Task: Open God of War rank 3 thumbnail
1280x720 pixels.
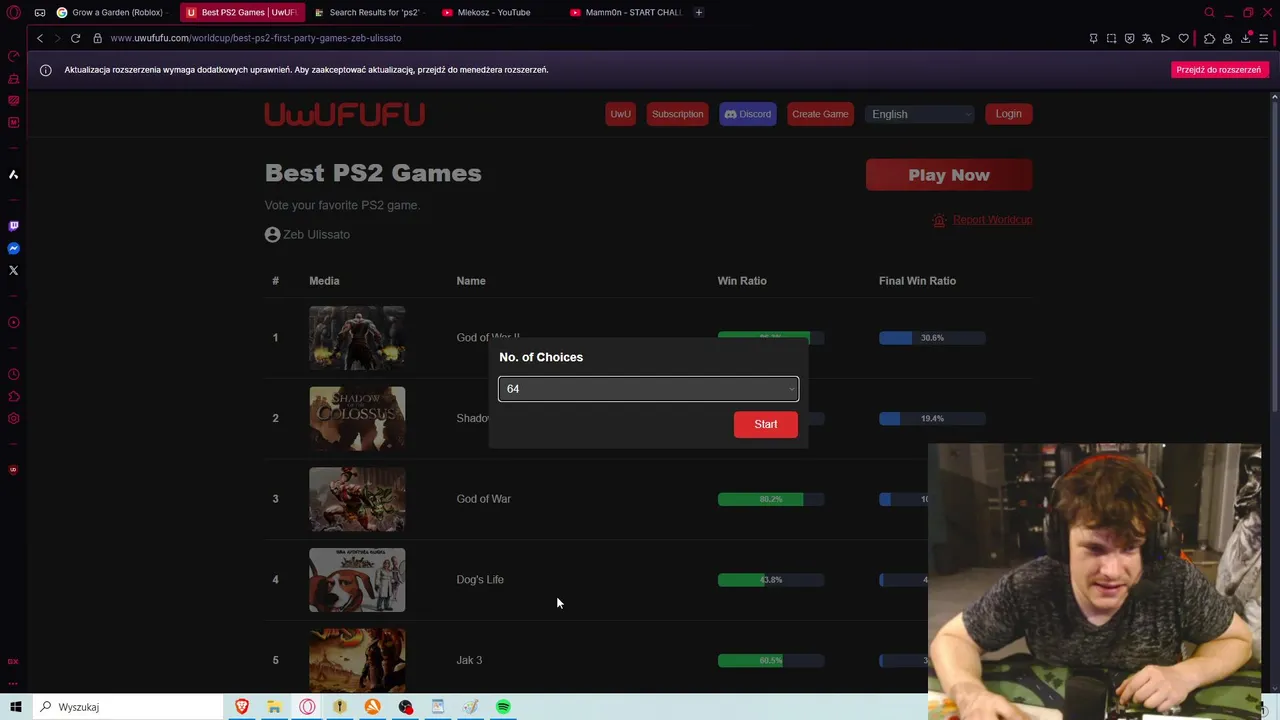Action: tap(357, 499)
